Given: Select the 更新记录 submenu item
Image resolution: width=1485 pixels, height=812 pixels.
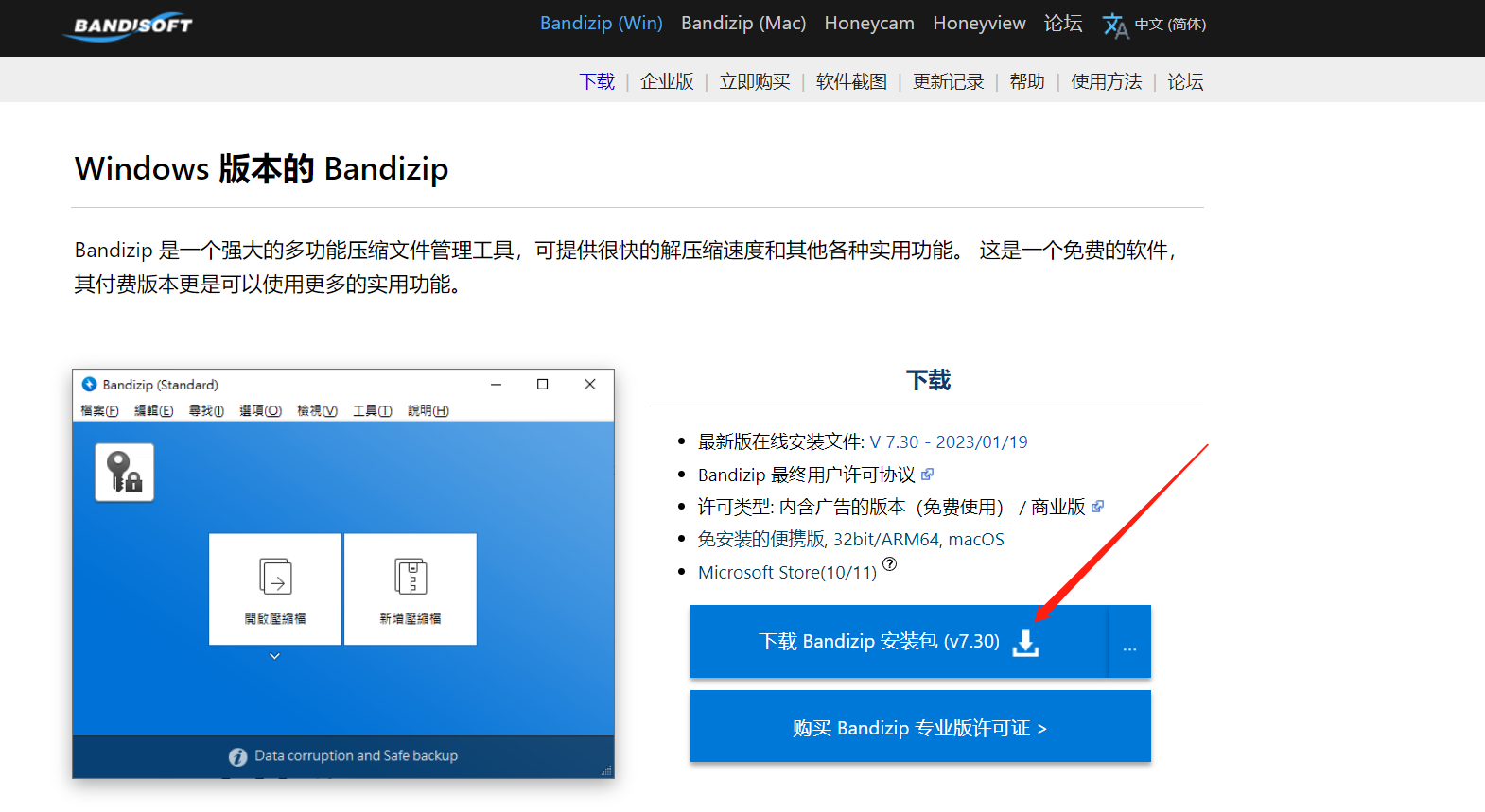Looking at the screenshot, I should [948, 81].
